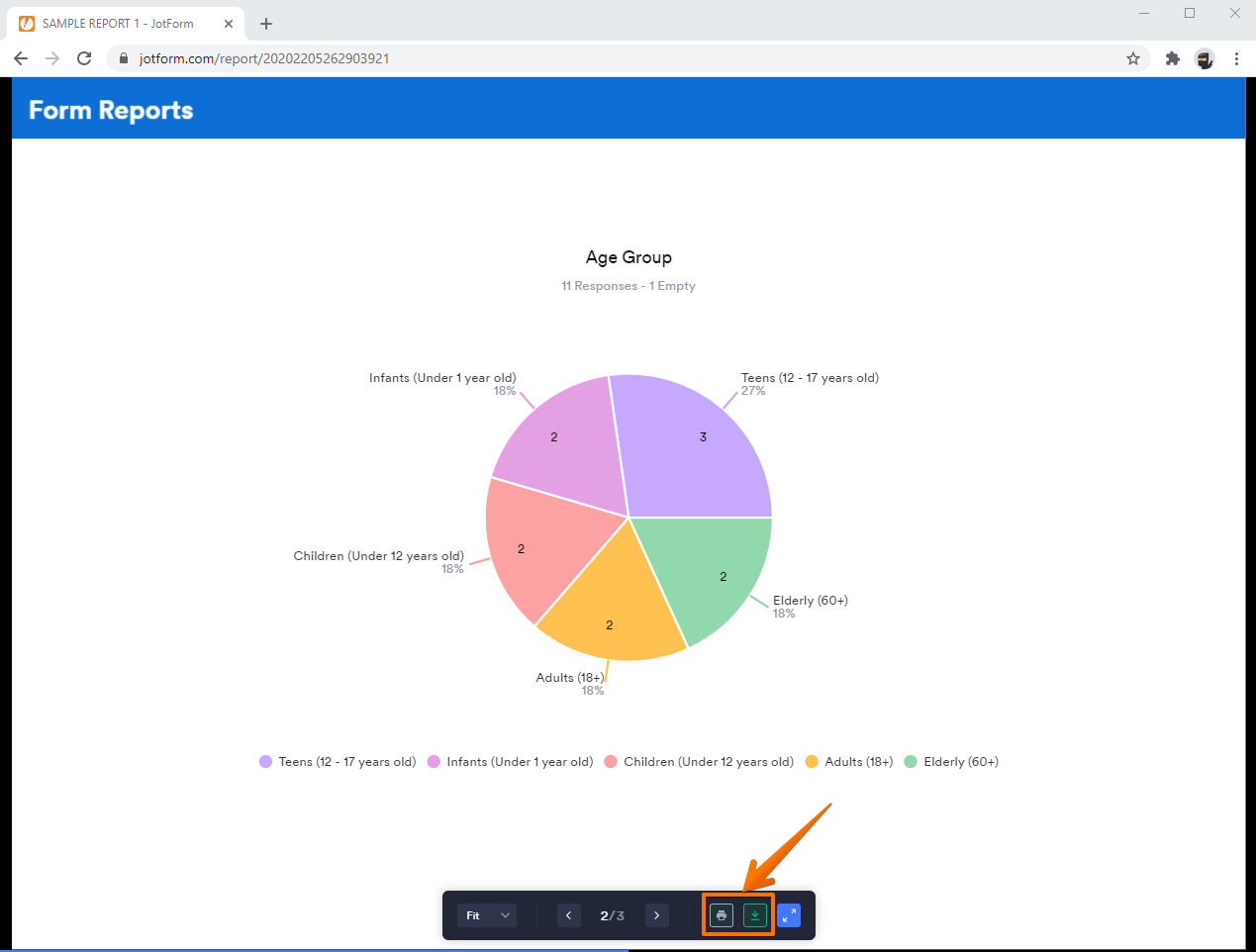Go to the previous report page
Screen dimensions: 1256x952
click(x=568, y=914)
